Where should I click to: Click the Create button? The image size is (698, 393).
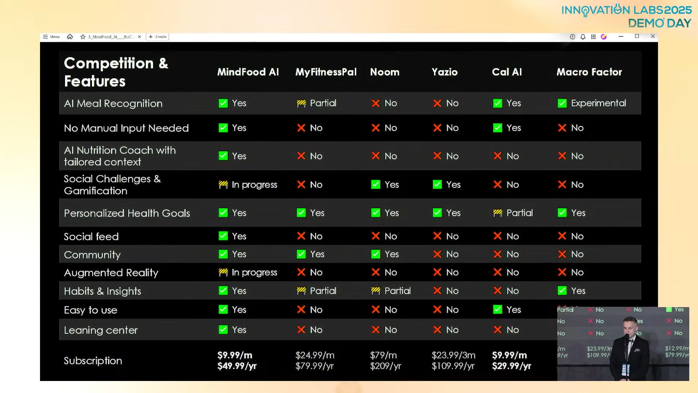158,37
